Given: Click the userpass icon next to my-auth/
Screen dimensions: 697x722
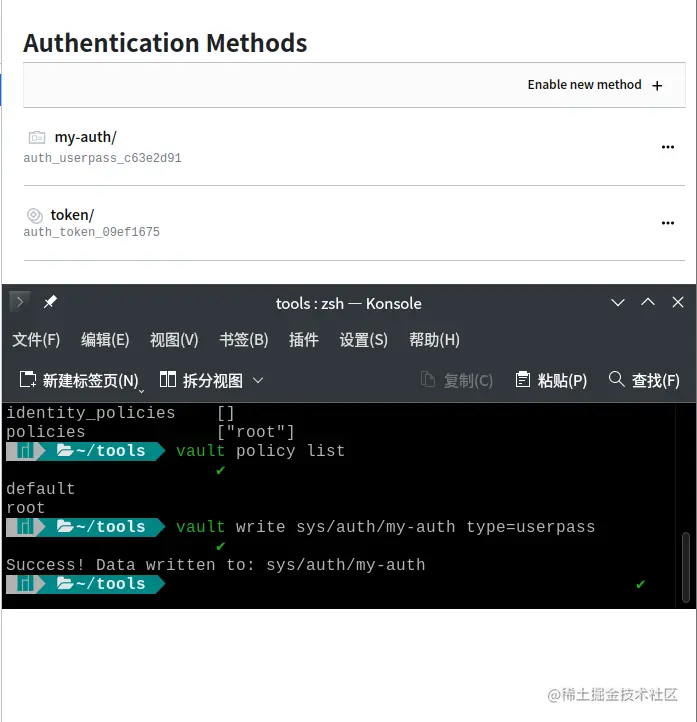Looking at the screenshot, I should (37, 137).
